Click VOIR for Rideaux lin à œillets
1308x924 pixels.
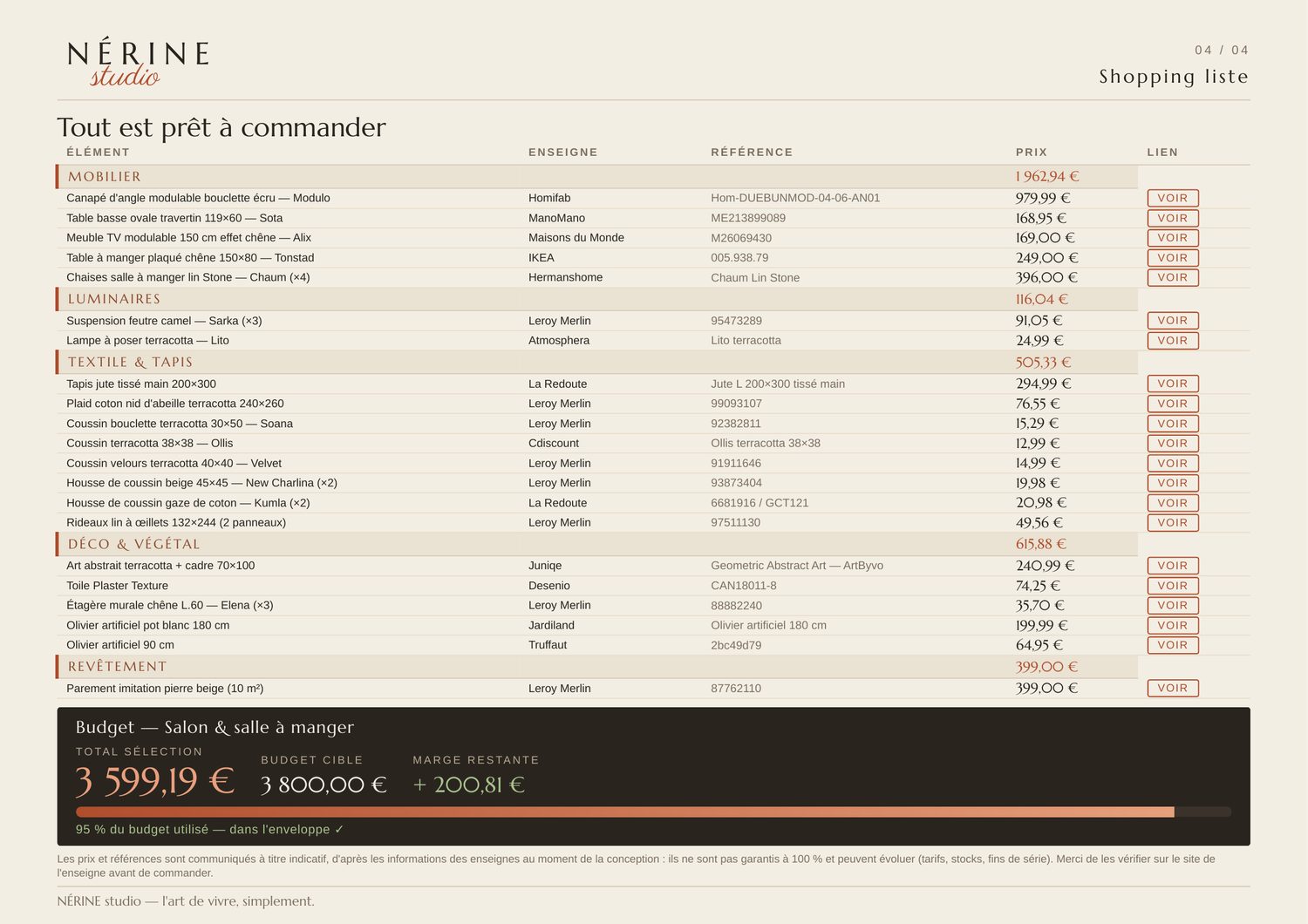click(x=1173, y=523)
